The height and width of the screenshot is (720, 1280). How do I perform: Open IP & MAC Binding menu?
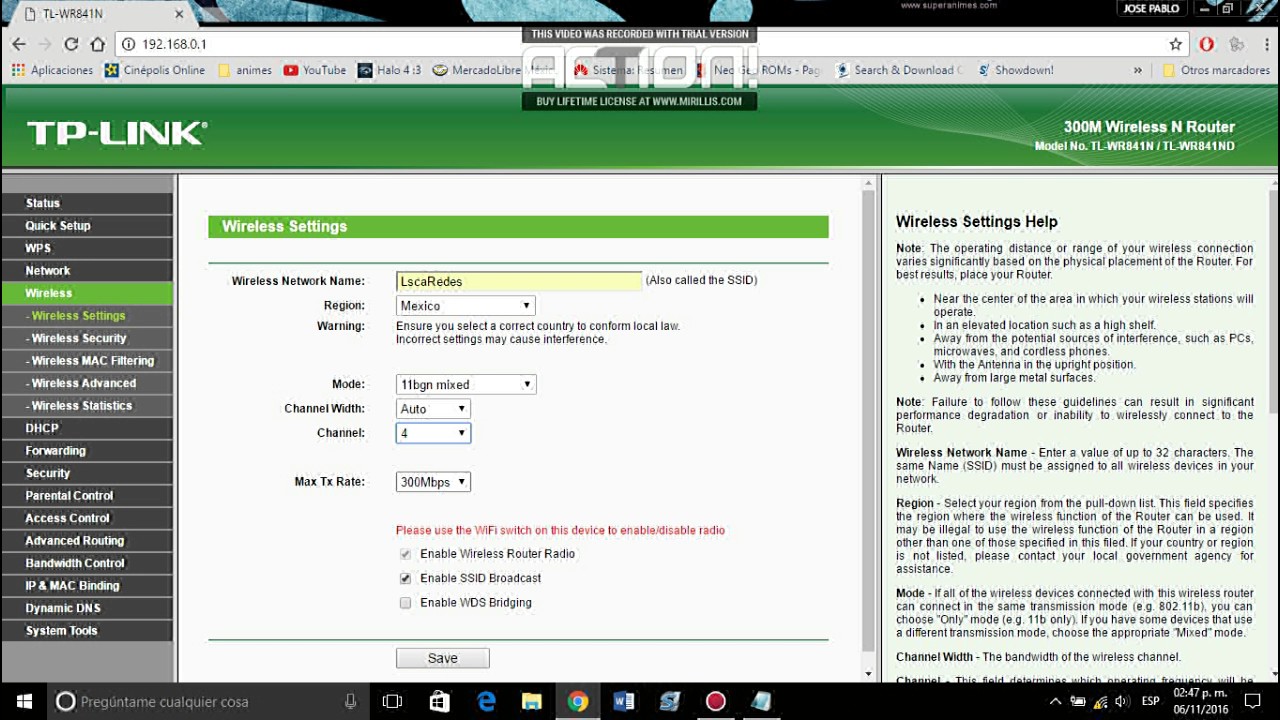(x=86, y=585)
